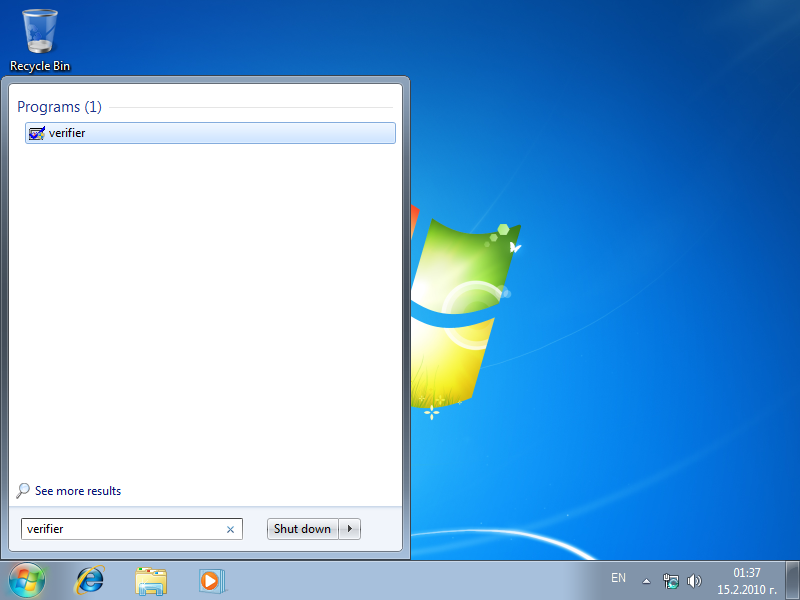Open Windows Explorer from the taskbar
The height and width of the screenshot is (600, 800).
tap(151, 581)
